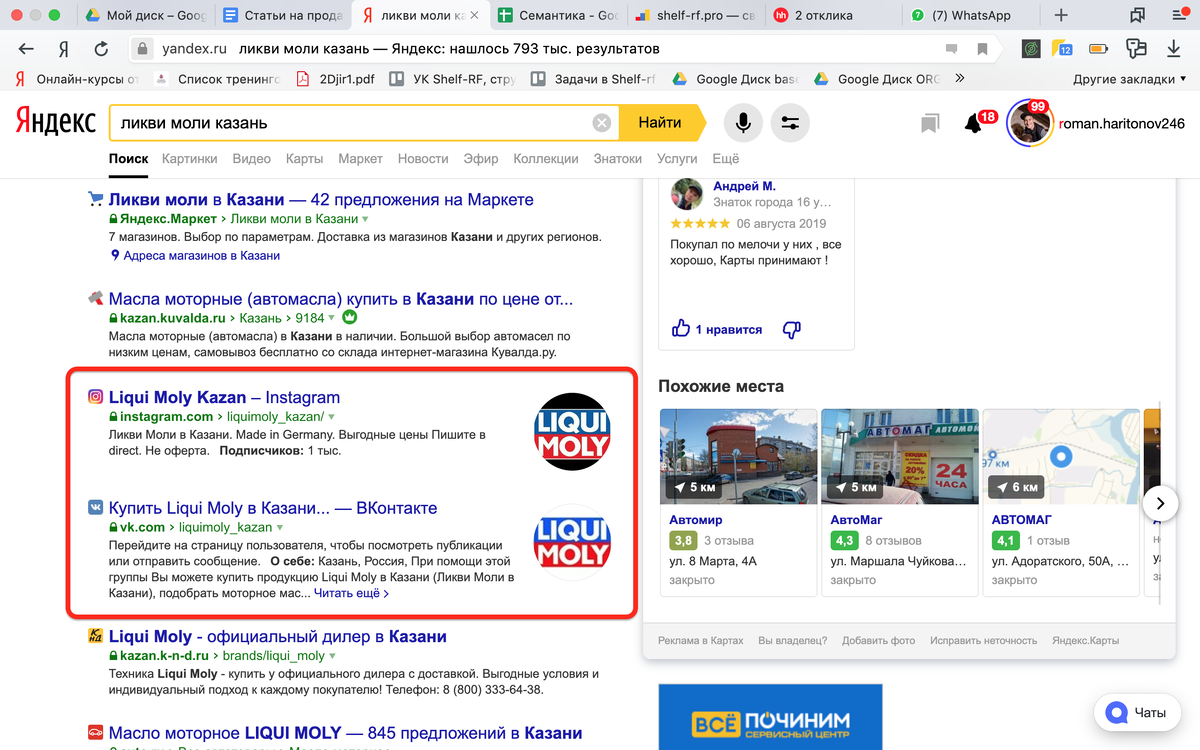The width and height of the screenshot is (1200, 750).
Task: Open Yandex home via the Я toolbar button
Action: [x=64, y=49]
